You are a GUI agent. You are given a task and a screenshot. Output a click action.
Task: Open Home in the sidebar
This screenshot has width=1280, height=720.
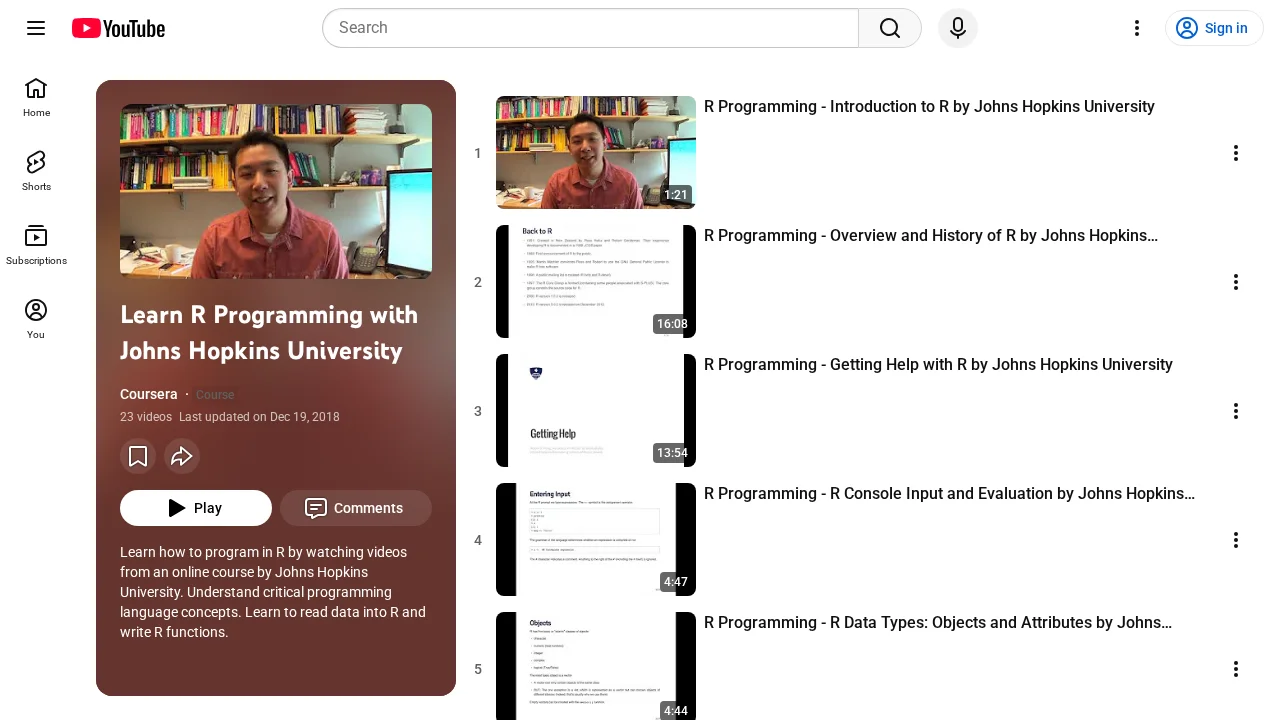tap(36, 97)
